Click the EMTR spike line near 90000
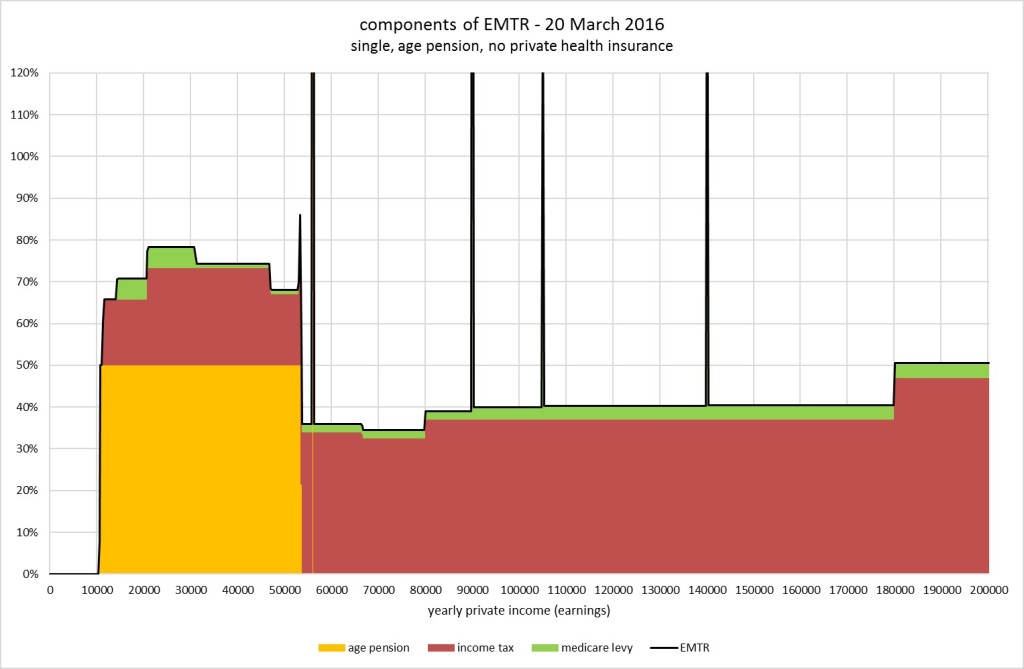Viewport: 1024px width, 669px height. pyautogui.click(x=472, y=240)
